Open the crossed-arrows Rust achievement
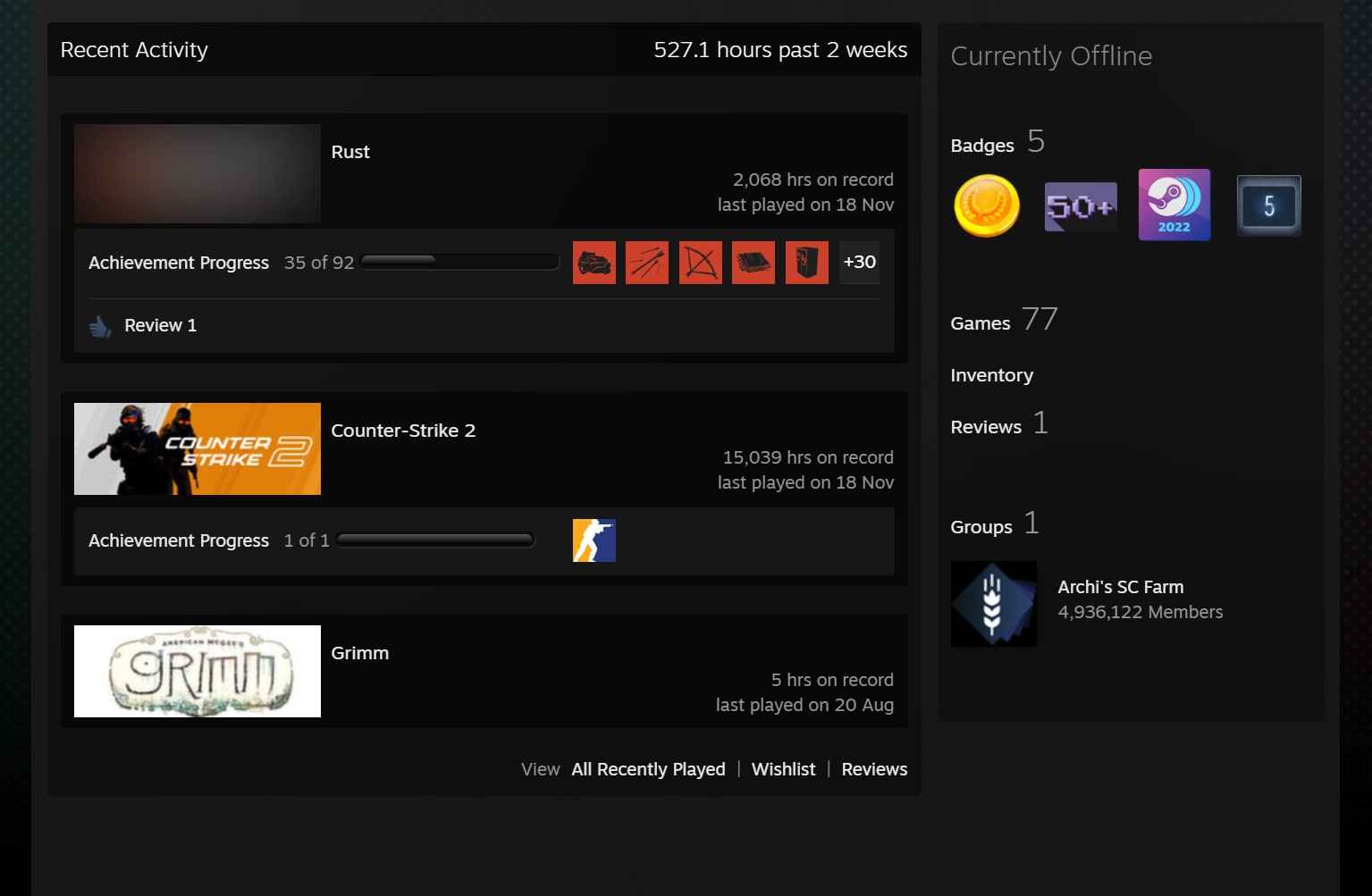Screen dimensions: 1372x896 (700, 262)
